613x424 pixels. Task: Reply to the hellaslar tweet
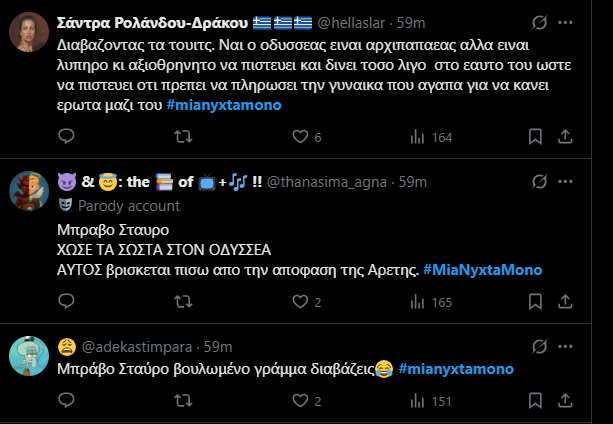[x=66, y=137]
